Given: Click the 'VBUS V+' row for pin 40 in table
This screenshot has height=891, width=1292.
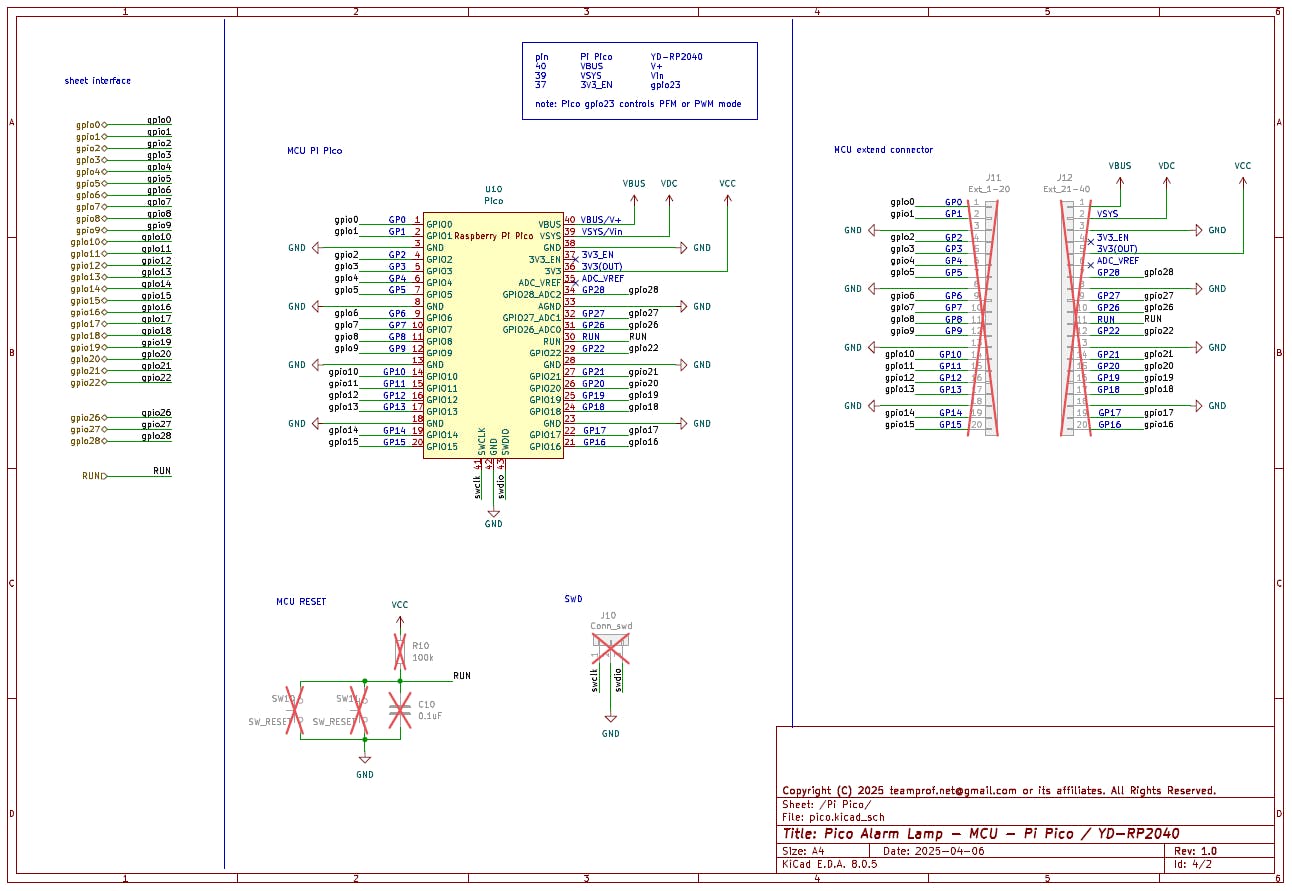Looking at the screenshot, I should 599,66.
